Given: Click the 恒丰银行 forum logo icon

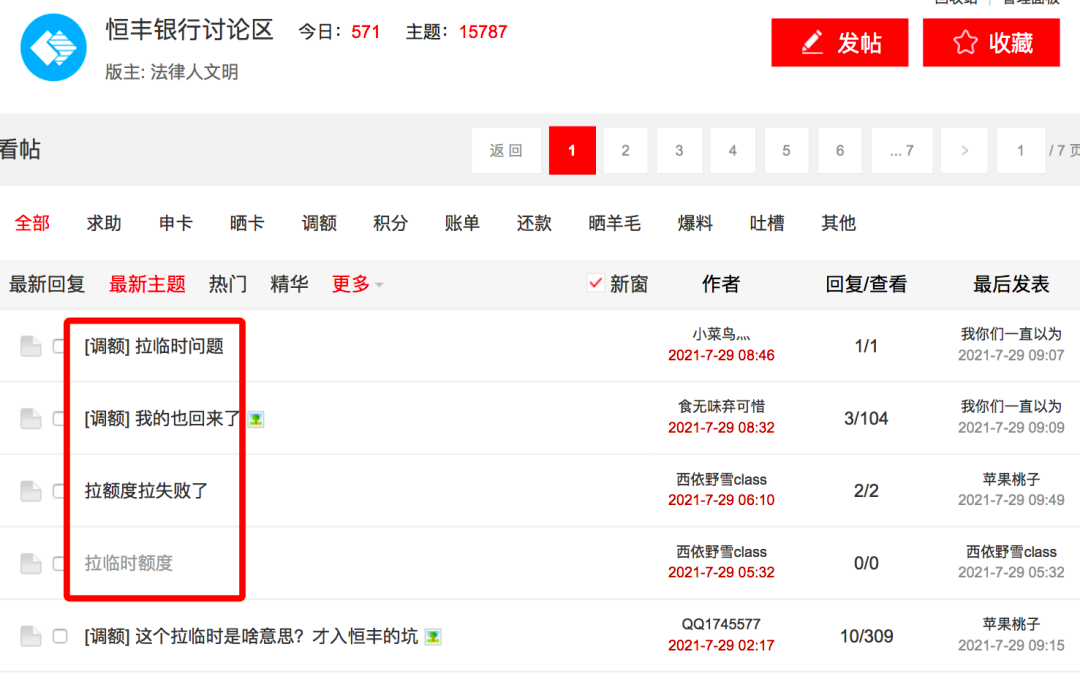Looking at the screenshot, I should 54,47.
